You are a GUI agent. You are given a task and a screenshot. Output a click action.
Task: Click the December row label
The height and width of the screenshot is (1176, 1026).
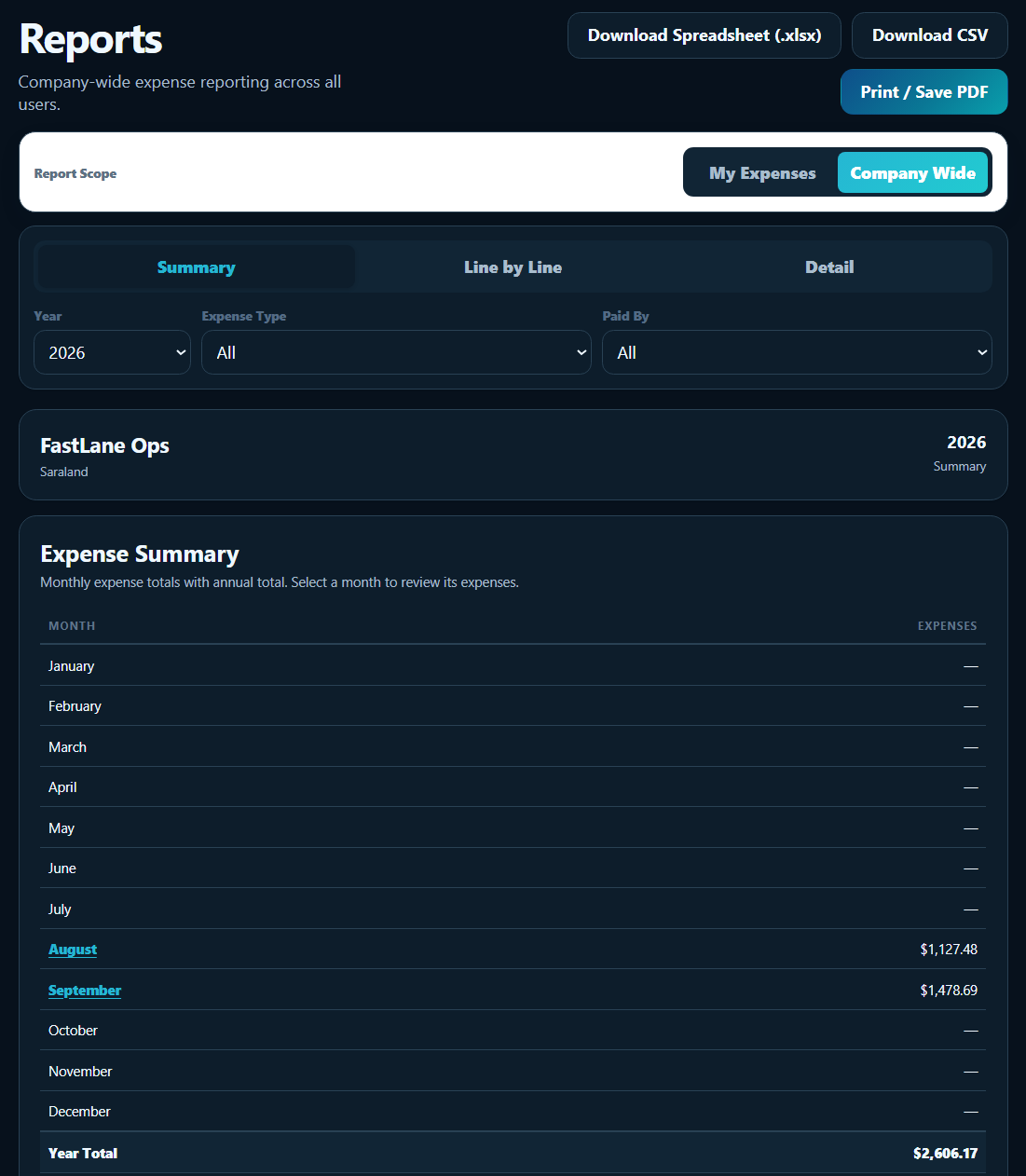[79, 1112]
